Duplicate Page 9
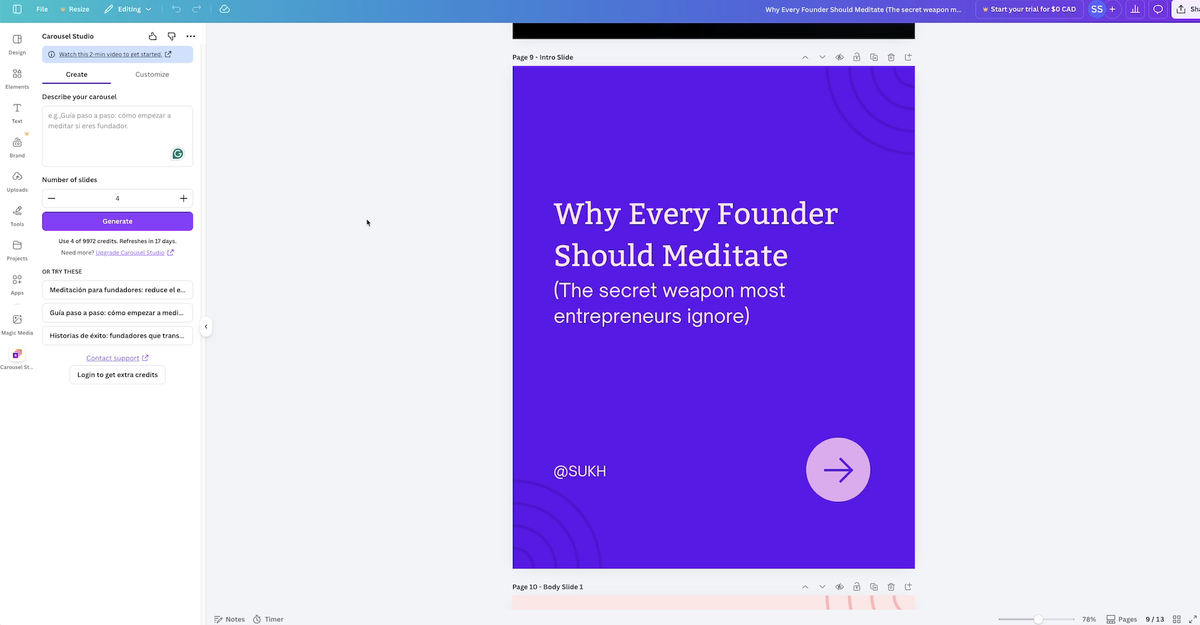This screenshot has height=625, width=1200. tap(873, 57)
